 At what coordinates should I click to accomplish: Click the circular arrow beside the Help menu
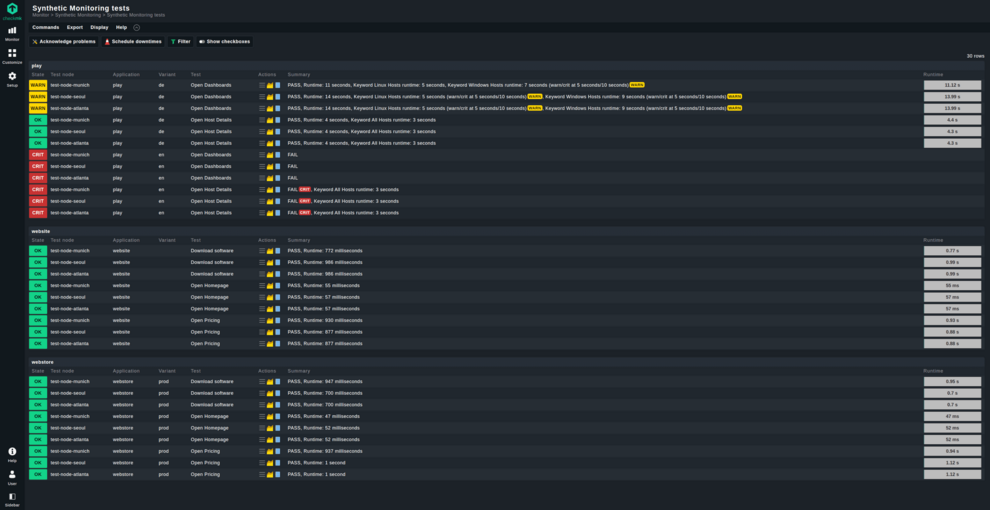pos(137,28)
